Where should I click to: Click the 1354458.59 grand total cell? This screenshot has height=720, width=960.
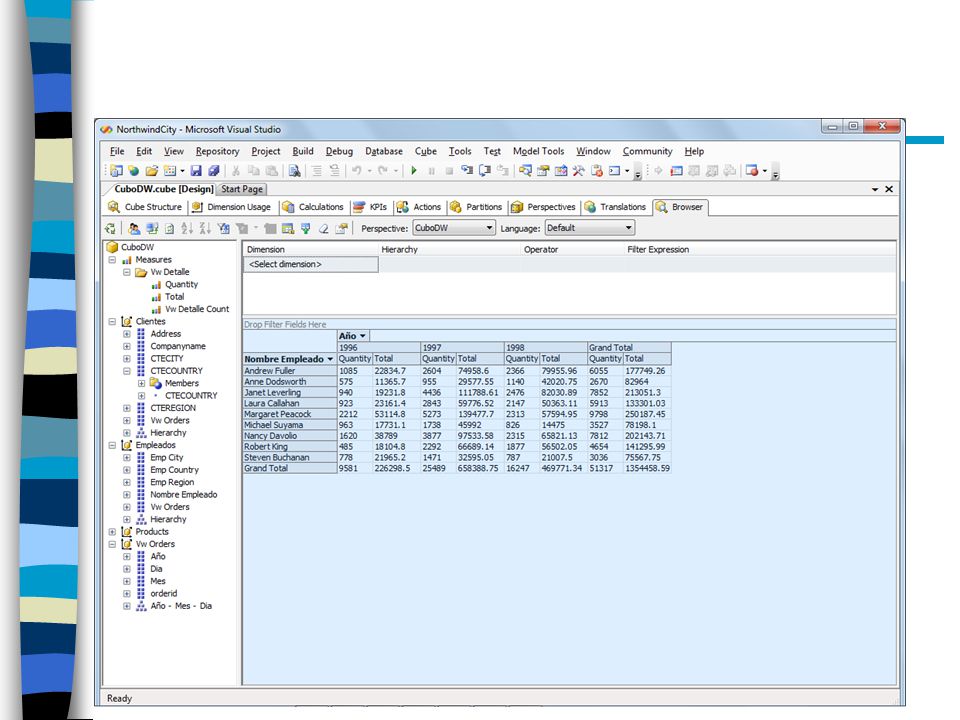[647, 468]
